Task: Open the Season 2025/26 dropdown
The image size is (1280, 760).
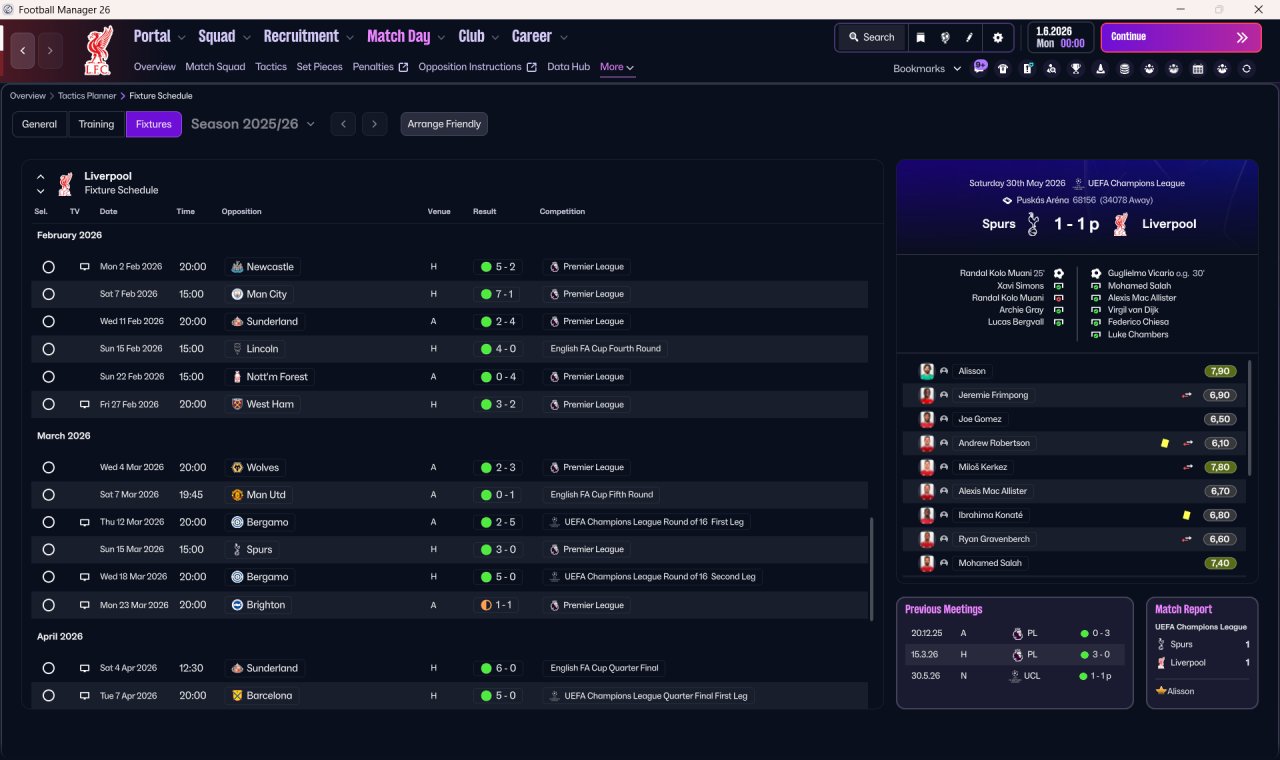Action: tap(253, 124)
